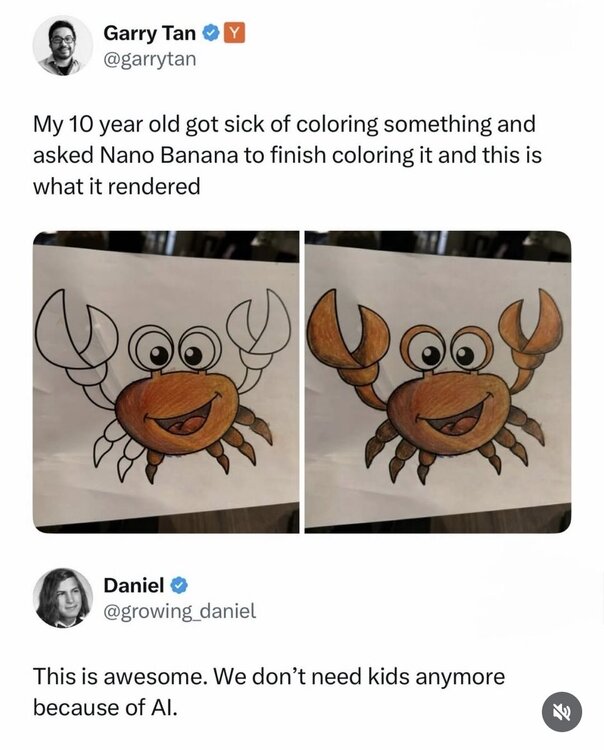Unmute the video using the speaker icon
The image size is (604, 750).
[x=561, y=712]
